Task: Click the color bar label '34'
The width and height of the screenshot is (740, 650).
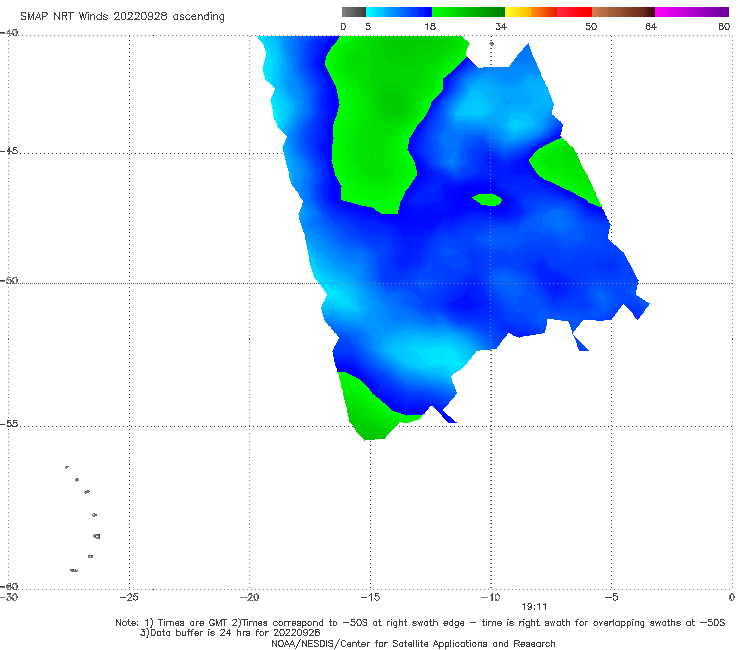Action: (501, 27)
